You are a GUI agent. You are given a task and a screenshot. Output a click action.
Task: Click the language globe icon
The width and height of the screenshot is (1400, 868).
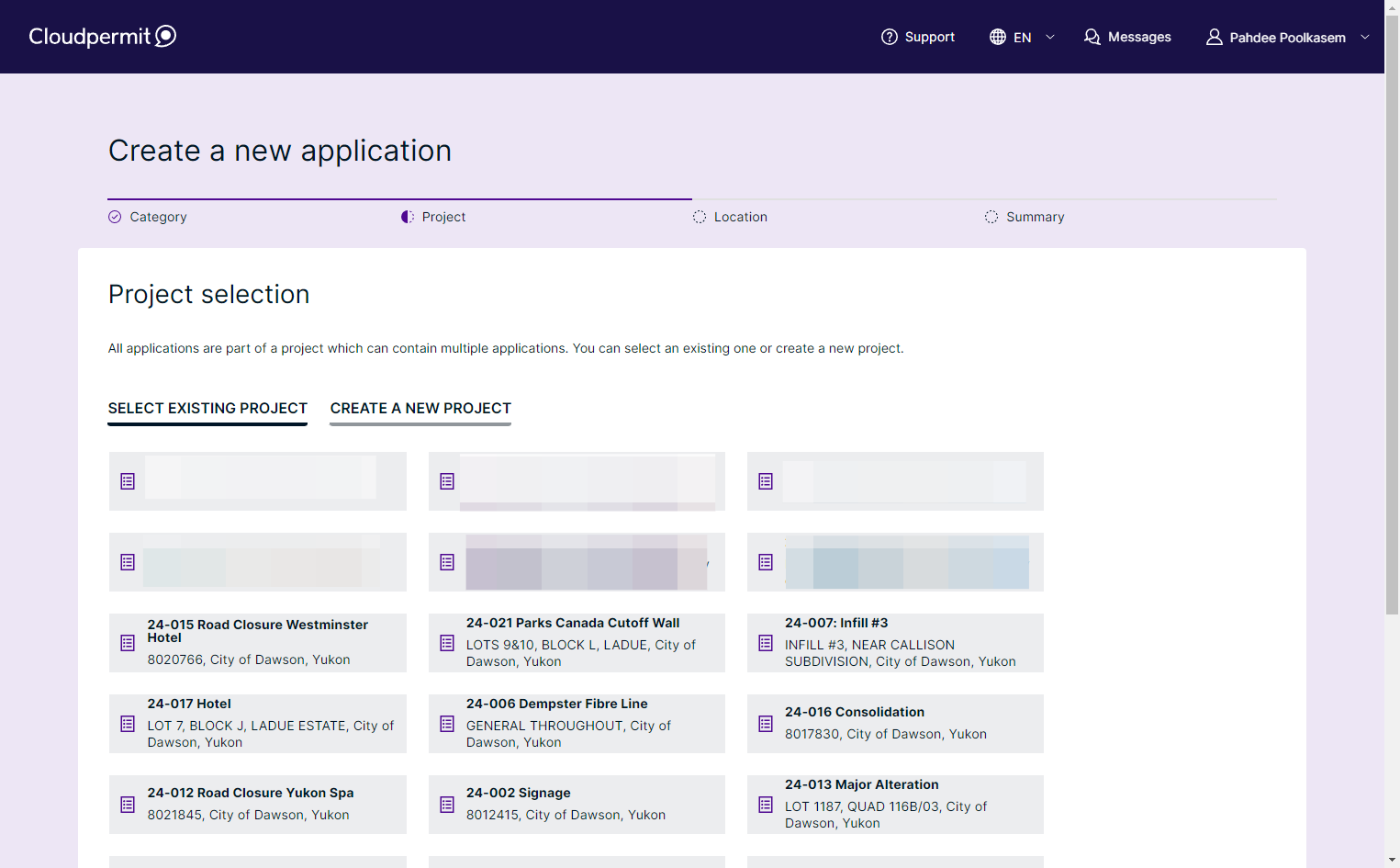pos(998,37)
